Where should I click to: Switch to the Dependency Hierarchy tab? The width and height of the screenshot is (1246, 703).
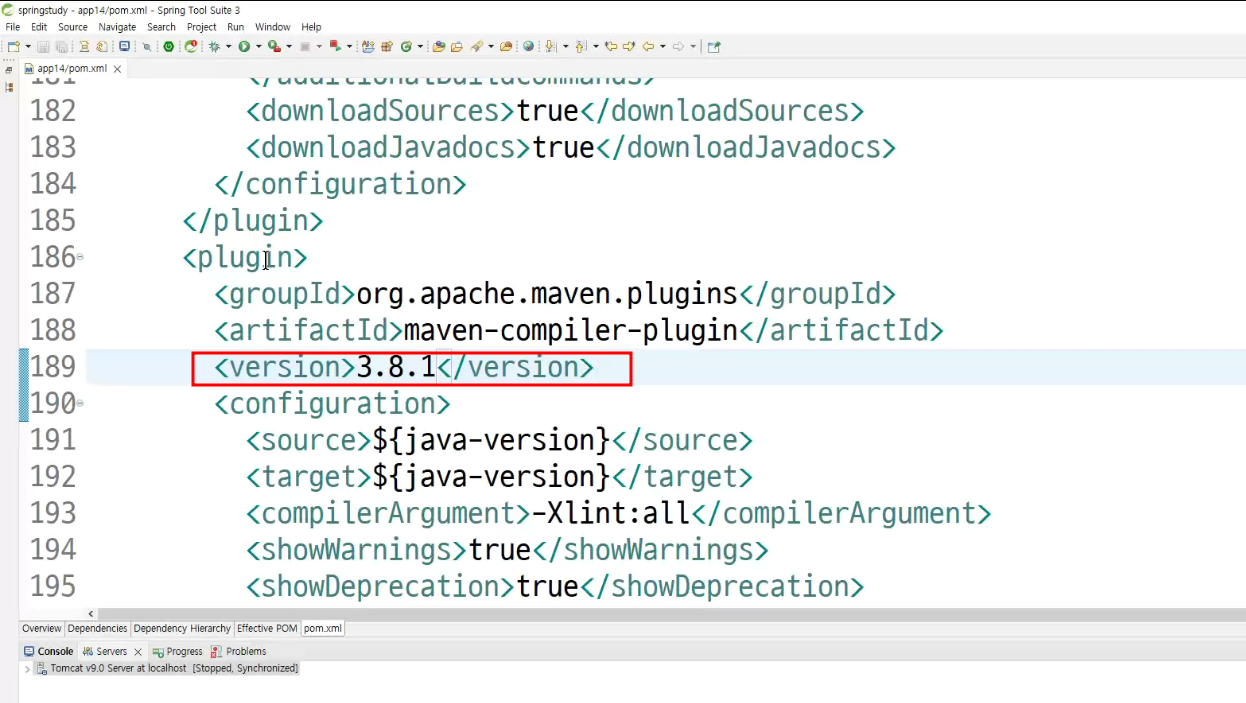click(x=182, y=628)
